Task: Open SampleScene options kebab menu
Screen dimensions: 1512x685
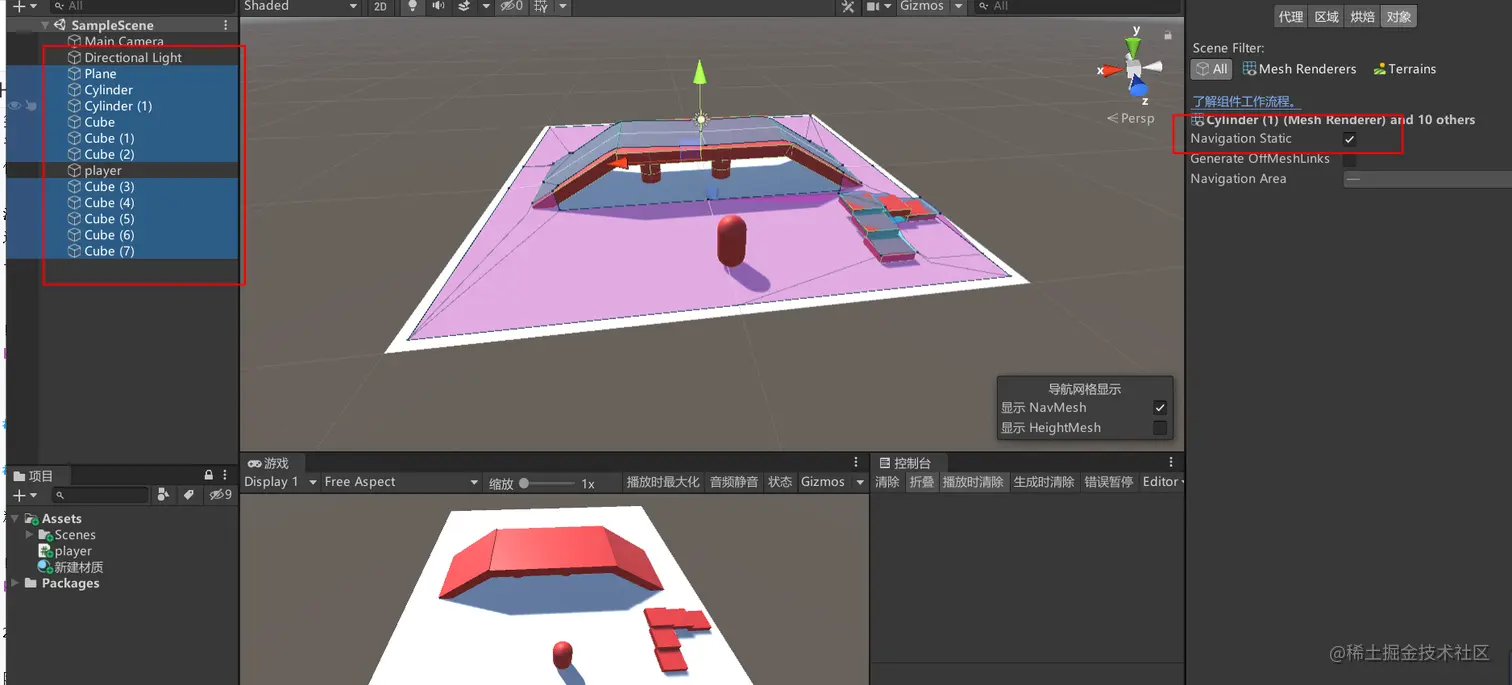Action: pos(225,25)
